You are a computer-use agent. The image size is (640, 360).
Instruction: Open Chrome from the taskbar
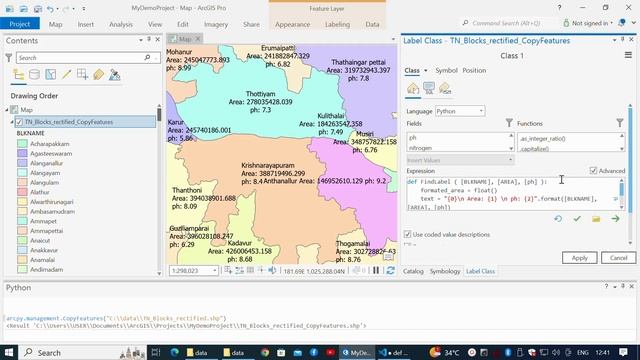tap(265, 352)
